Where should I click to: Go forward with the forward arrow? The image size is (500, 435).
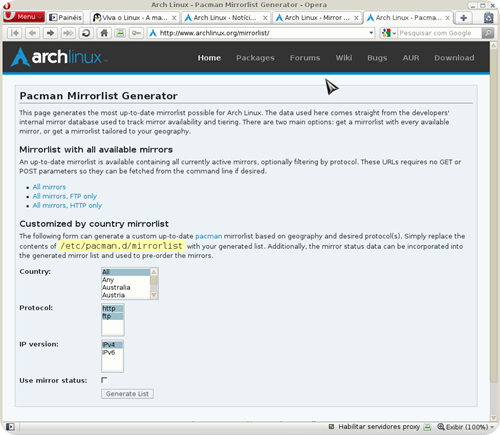click(50, 33)
